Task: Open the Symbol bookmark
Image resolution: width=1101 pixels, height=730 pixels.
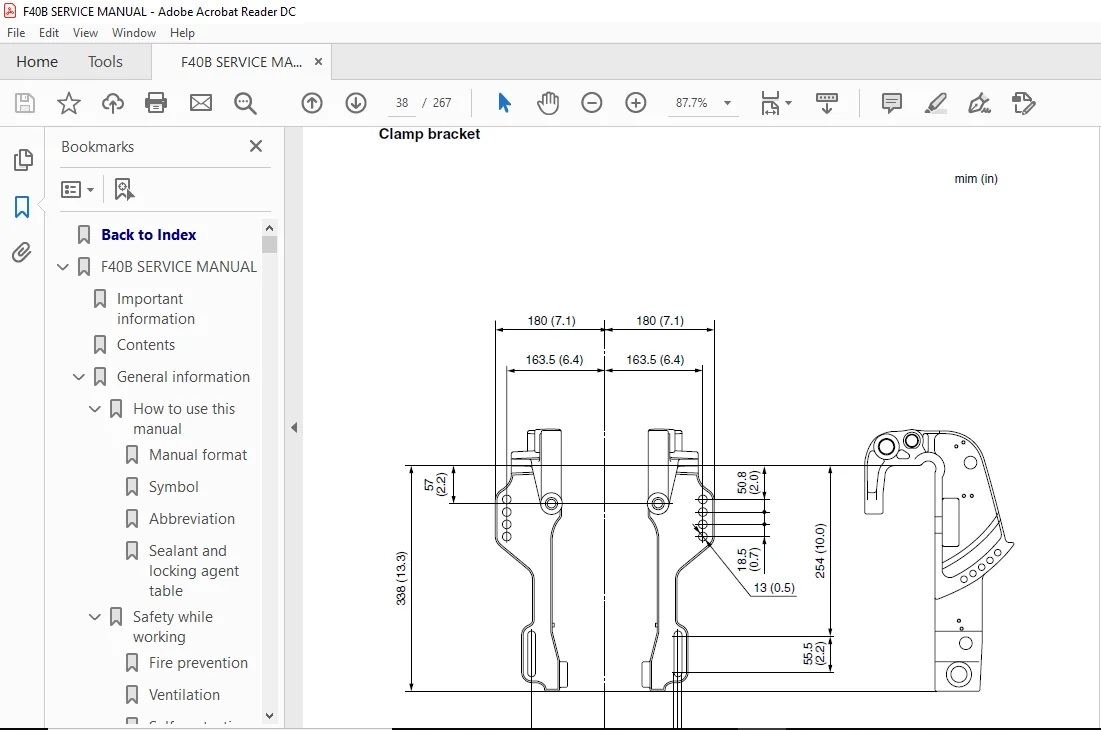Action: click(173, 487)
